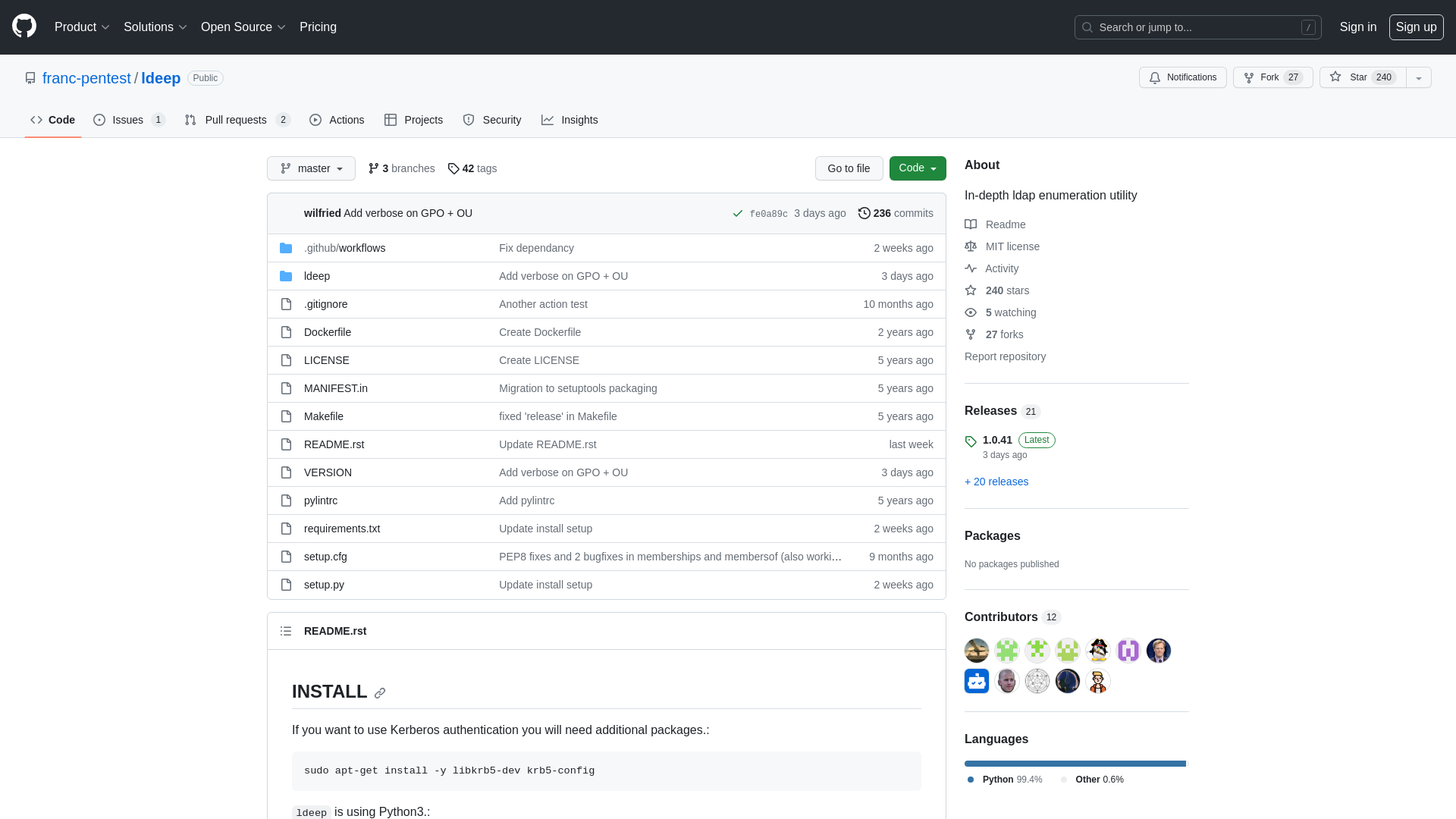The image size is (1456, 819).
Task: Click the file icon next to Dockerfile
Action: [286, 332]
